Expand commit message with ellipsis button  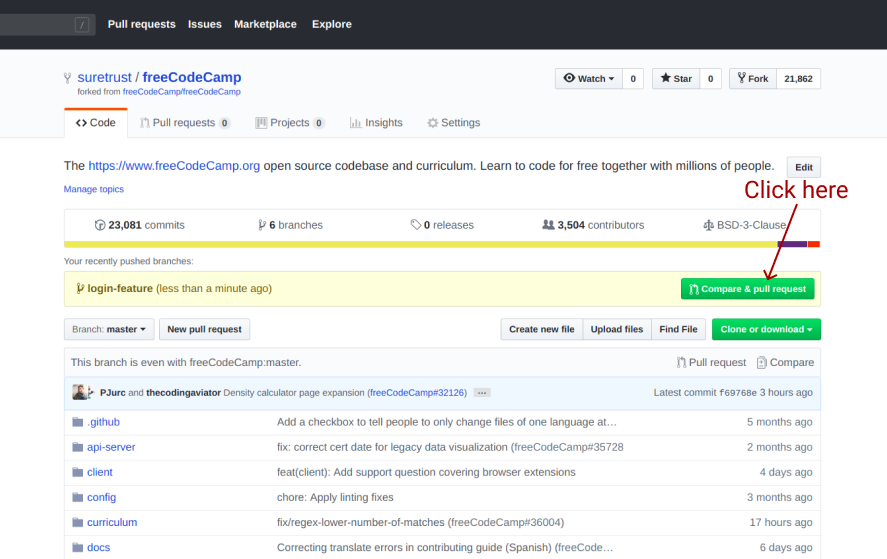pos(482,393)
